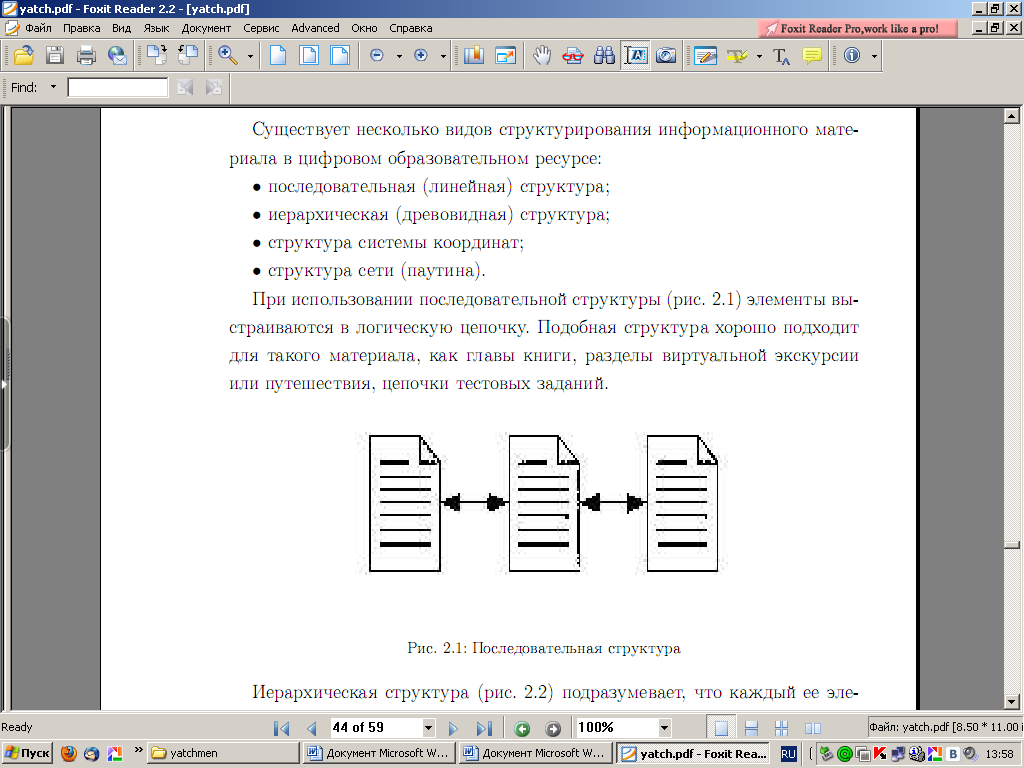Image resolution: width=1024 pixels, height=768 pixels.
Task: Click the rotate page right icon
Action: pos(188,56)
